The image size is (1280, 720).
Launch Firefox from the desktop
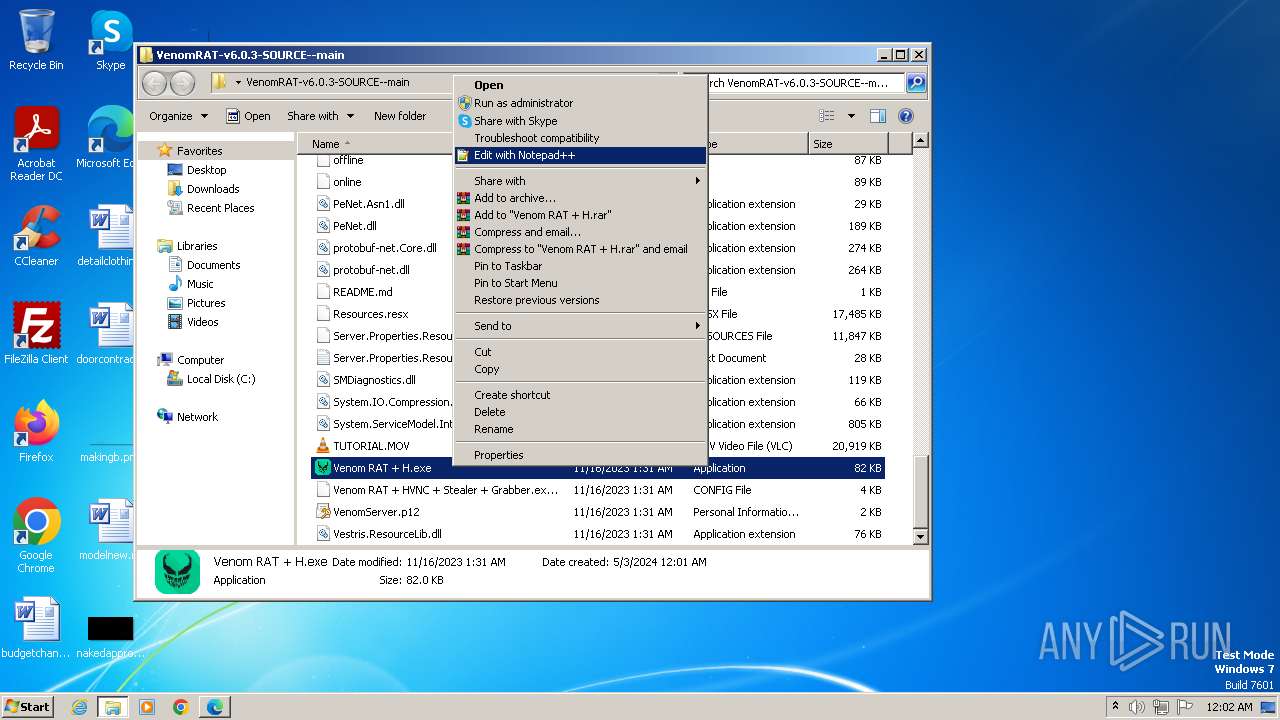click(36, 431)
